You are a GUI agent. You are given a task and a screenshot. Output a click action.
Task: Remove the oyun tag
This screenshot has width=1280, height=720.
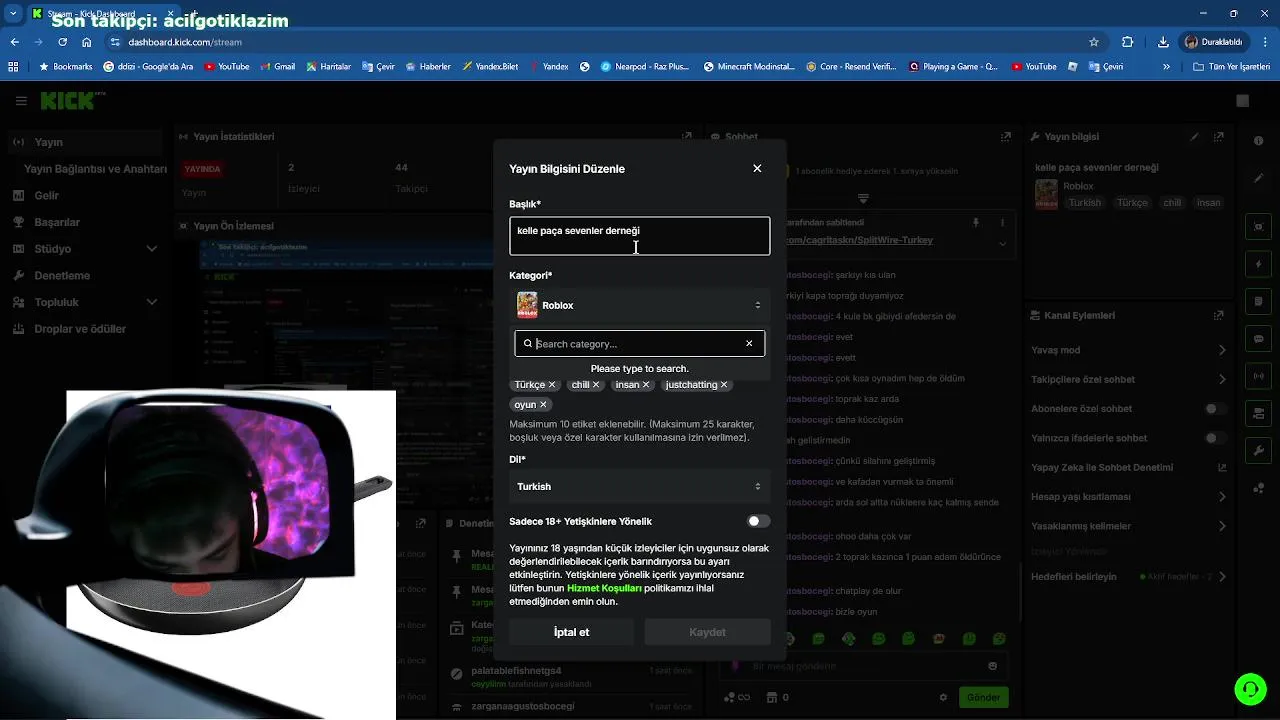[543, 405]
